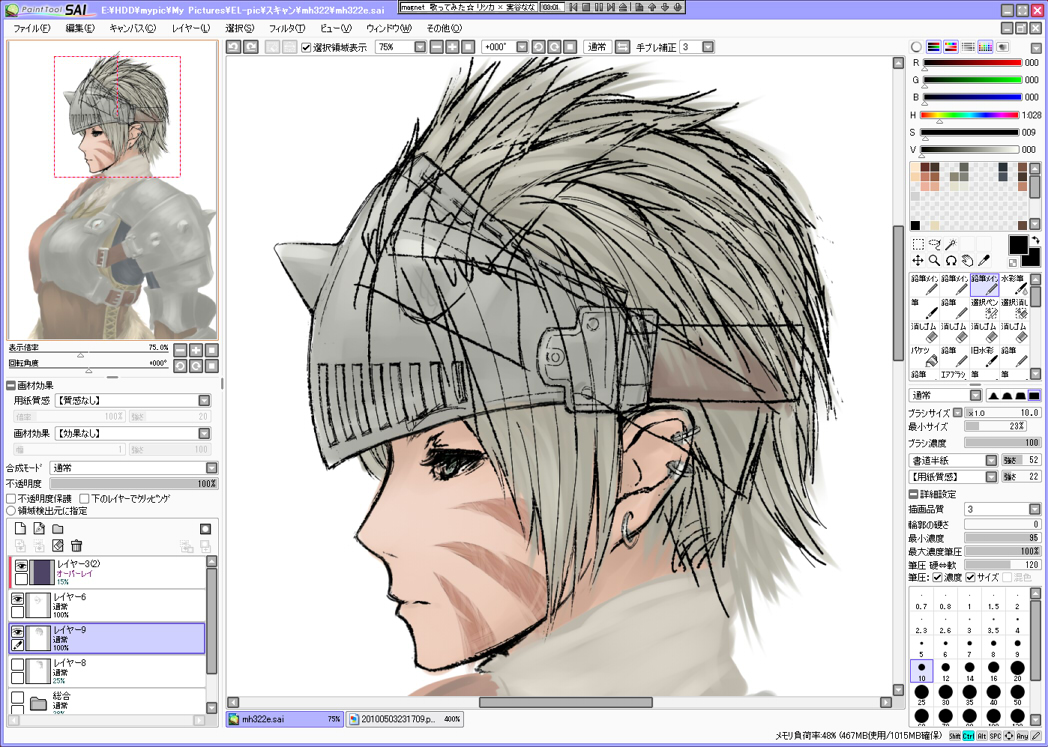Select the 水彩筆 watercolor brush

[x=1015, y=285]
